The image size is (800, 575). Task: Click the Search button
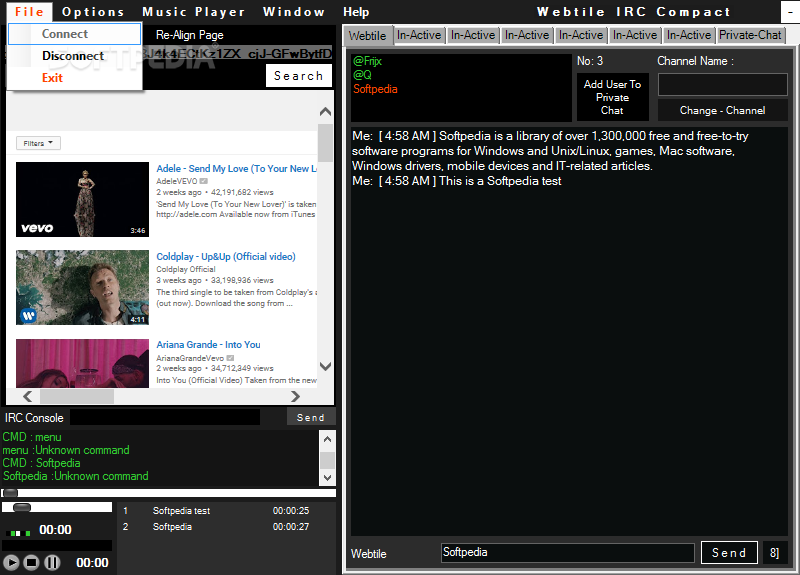click(298, 76)
